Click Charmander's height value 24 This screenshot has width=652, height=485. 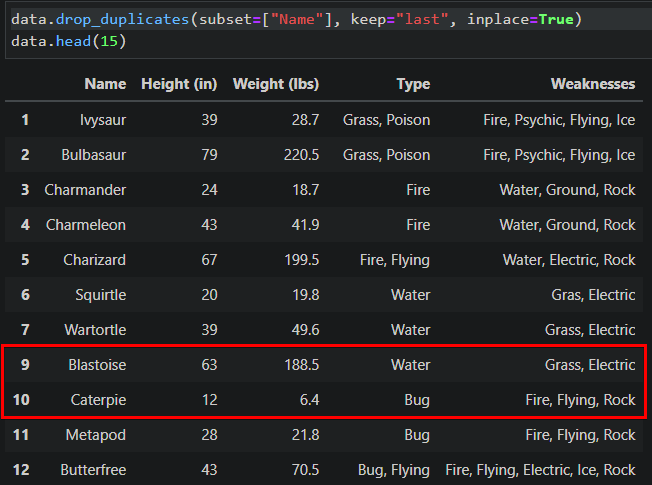[x=210, y=190]
